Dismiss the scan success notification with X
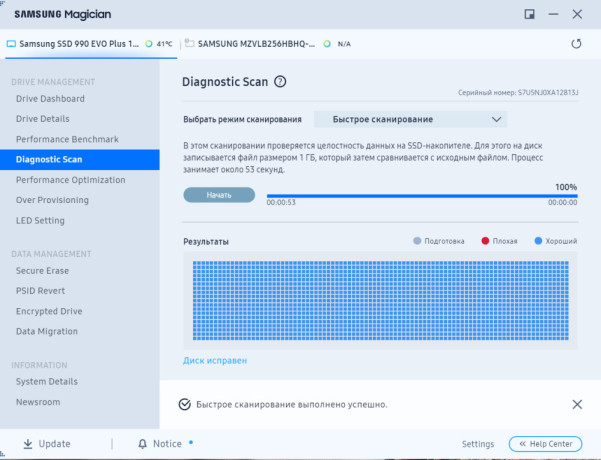Image resolution: width=601 pixels, height=460 pixels. [x=577, y=404]
